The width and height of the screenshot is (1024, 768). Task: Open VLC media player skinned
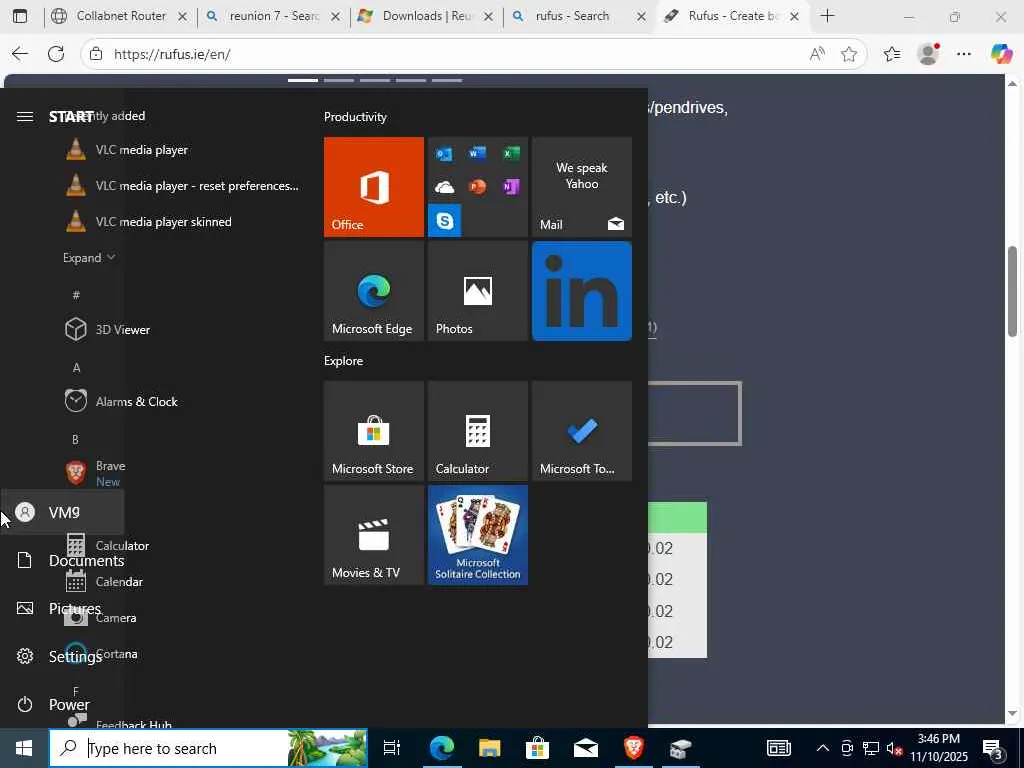click(x=183, y=221)
